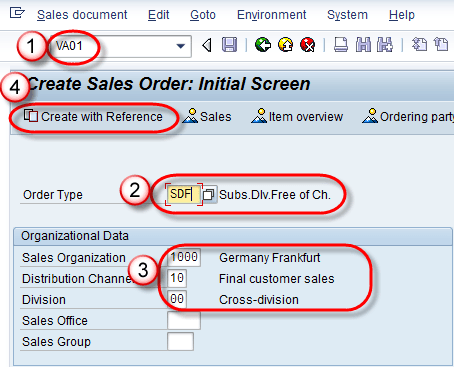Click the Previous Page icon
This screenshot has width=454, height=367.
coord(441,45)
